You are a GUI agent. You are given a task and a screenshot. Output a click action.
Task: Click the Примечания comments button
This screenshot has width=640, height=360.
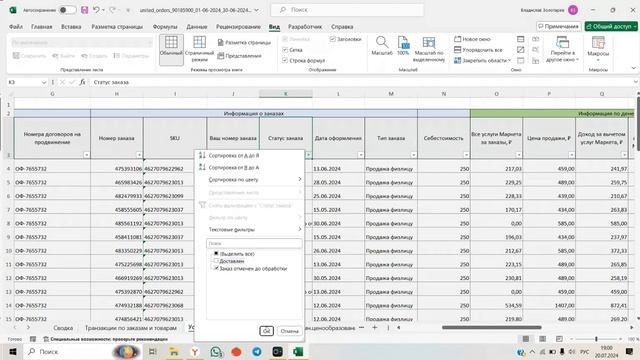(558, 27)
